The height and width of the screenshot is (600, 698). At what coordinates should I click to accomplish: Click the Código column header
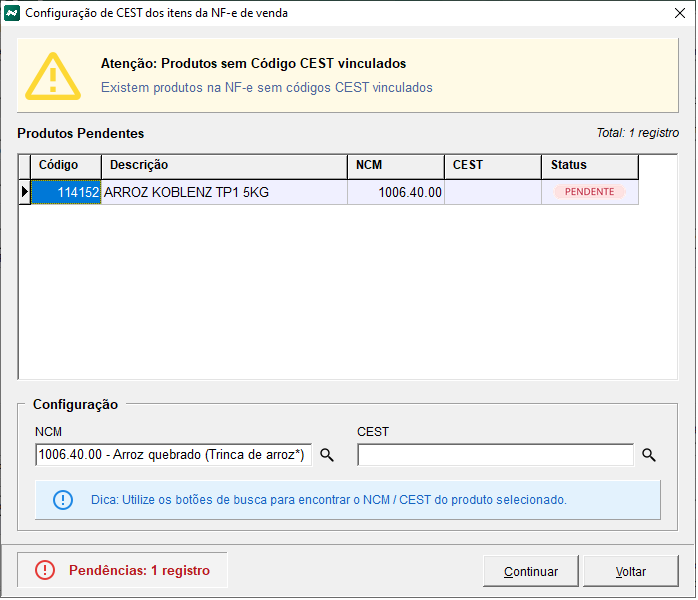point(65,165)
